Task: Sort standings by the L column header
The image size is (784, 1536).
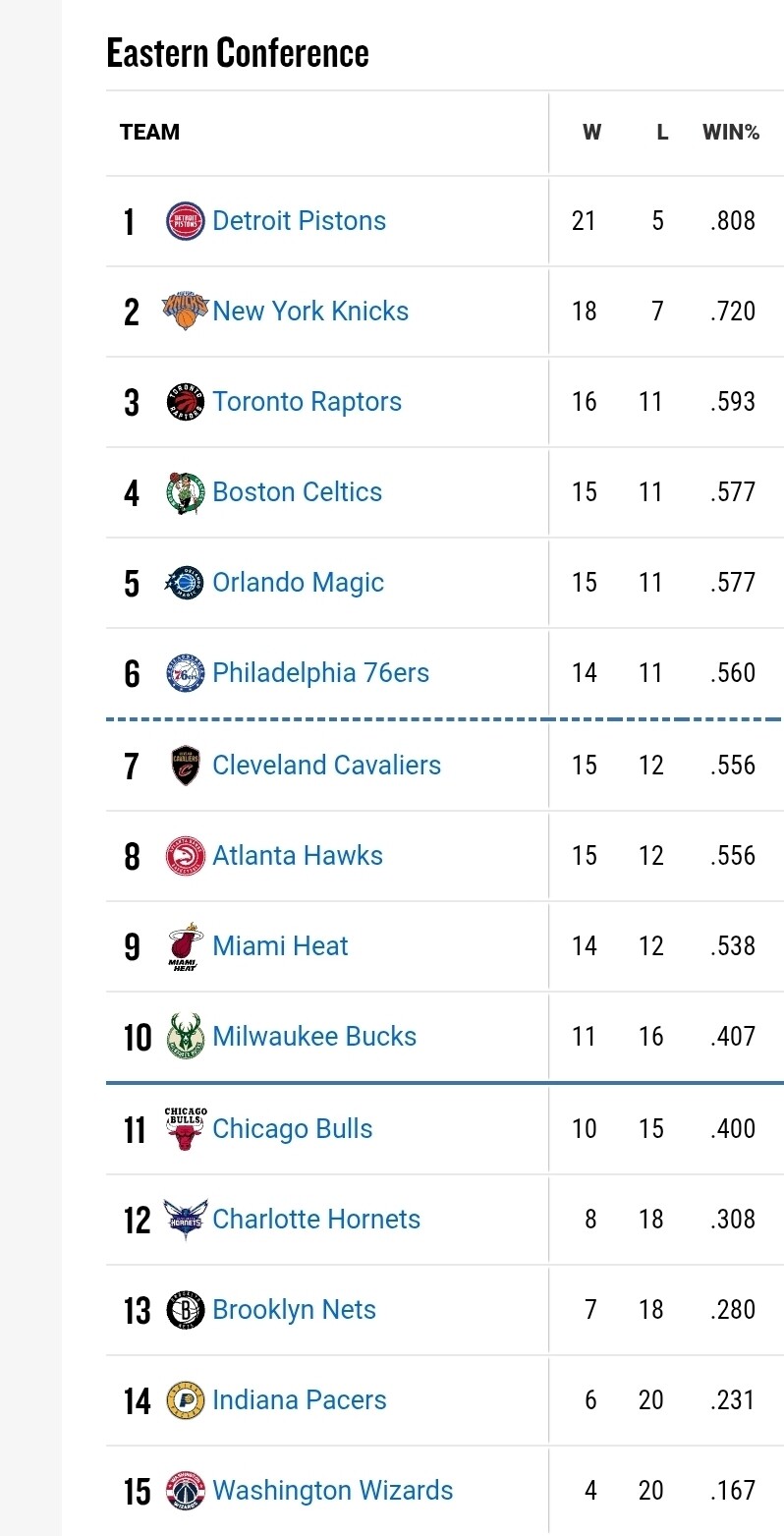Action: point(662,133)
